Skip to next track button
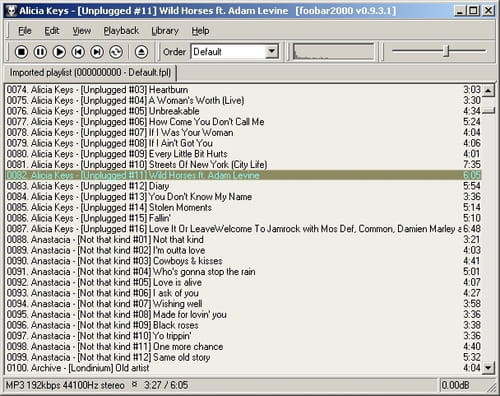Image resolution: width=500 pixels, height=396 pixels. pos(97,52)
